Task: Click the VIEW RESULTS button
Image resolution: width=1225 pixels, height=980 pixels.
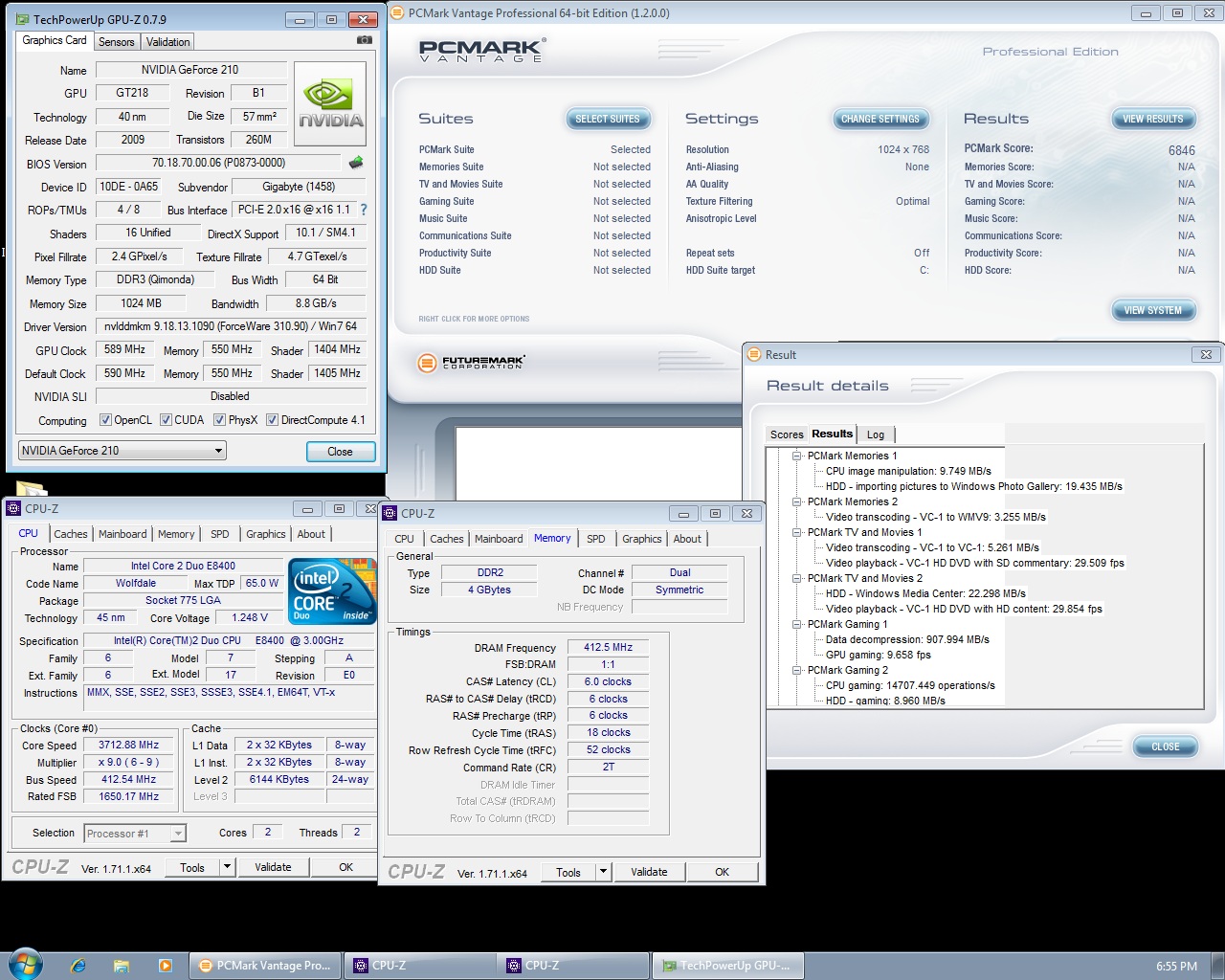Action: point(1153,119)
